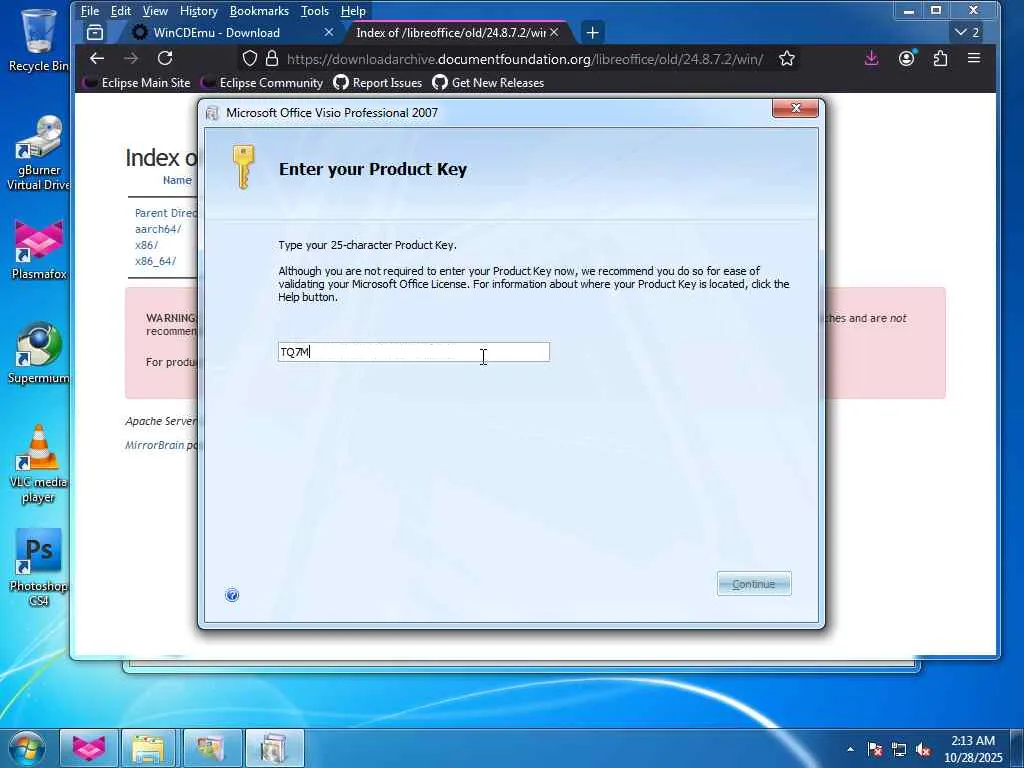Open Eclipse Main Site bookmark
This screenshot has height=768, width=1024.
(136, 83)
